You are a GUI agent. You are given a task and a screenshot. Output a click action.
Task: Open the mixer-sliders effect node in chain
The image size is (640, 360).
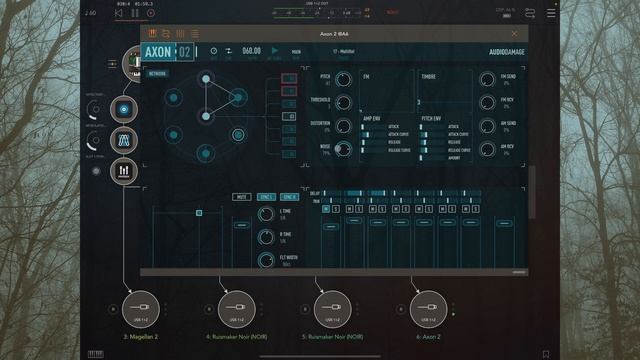pyautogui.click(x=124, y=171)
